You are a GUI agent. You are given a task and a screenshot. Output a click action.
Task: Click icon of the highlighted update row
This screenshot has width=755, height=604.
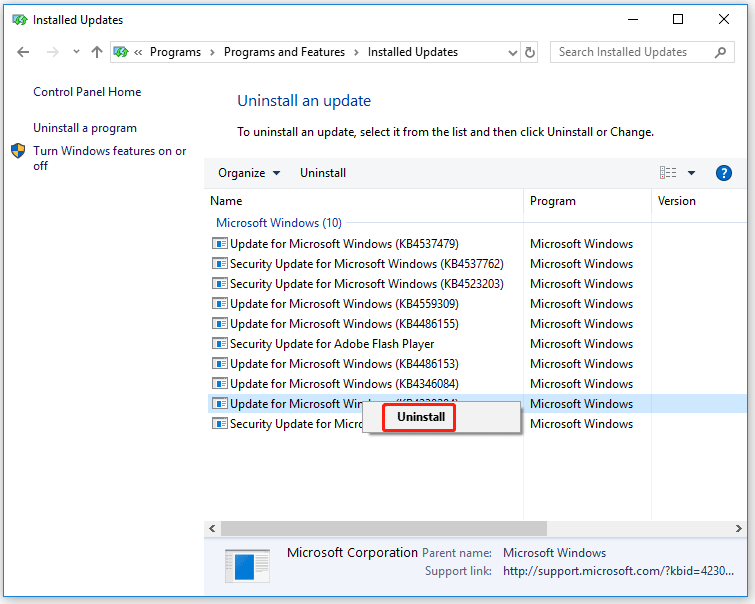(220, 404)
